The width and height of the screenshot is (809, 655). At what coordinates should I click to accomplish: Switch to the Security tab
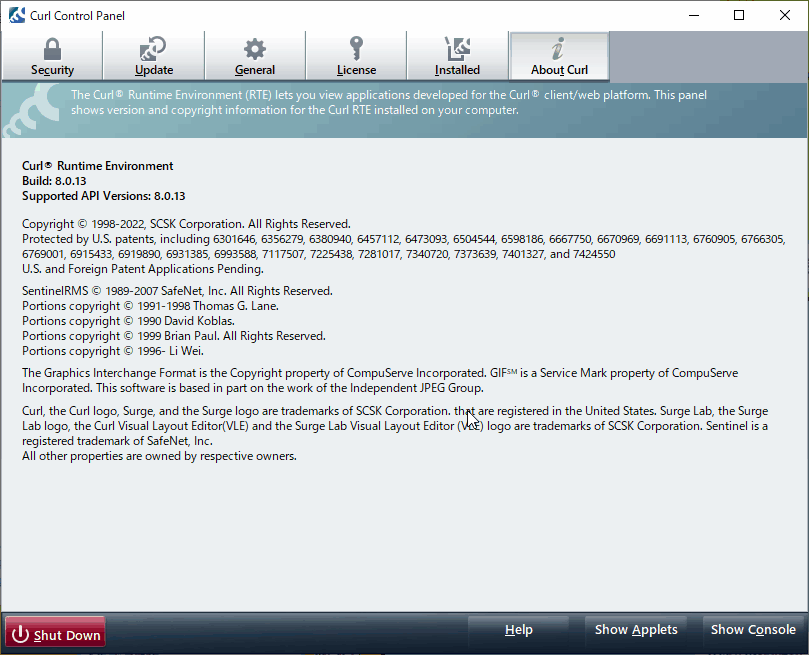[52, 57]
